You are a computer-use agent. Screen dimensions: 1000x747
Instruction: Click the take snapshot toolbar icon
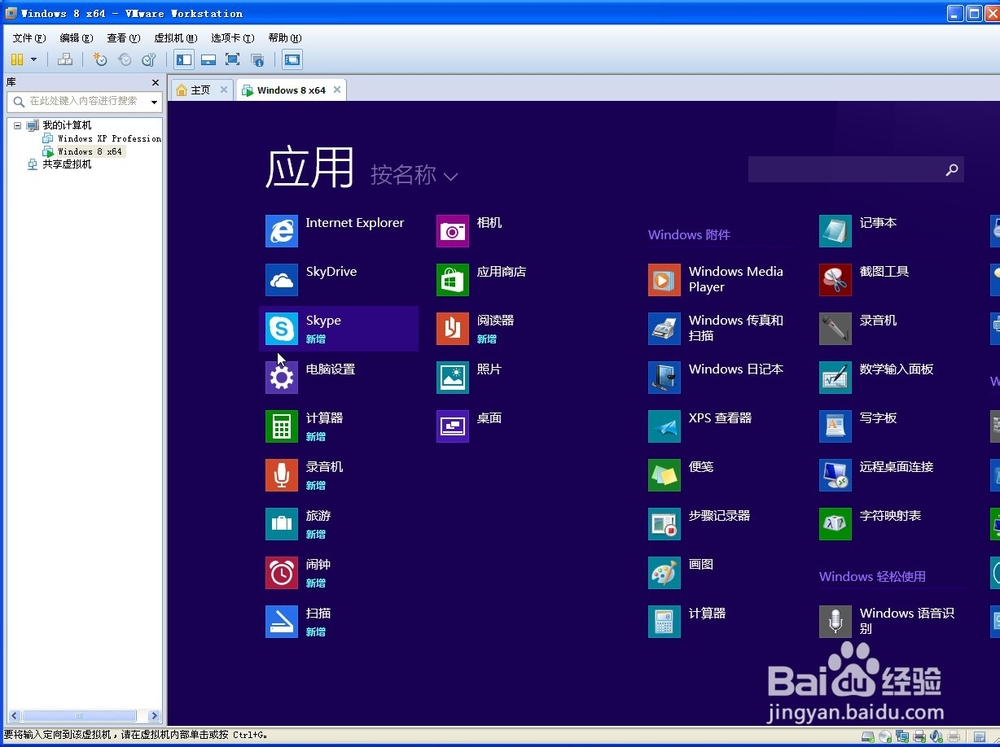point(100,59)
